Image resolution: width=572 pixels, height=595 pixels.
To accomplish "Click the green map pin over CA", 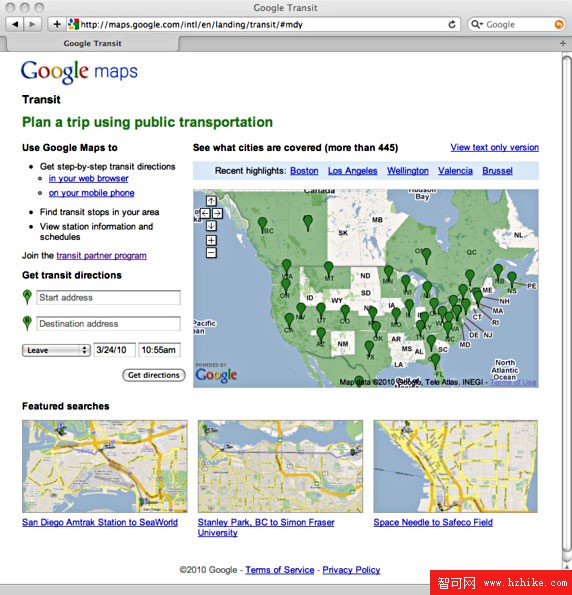I will [289, 320].
